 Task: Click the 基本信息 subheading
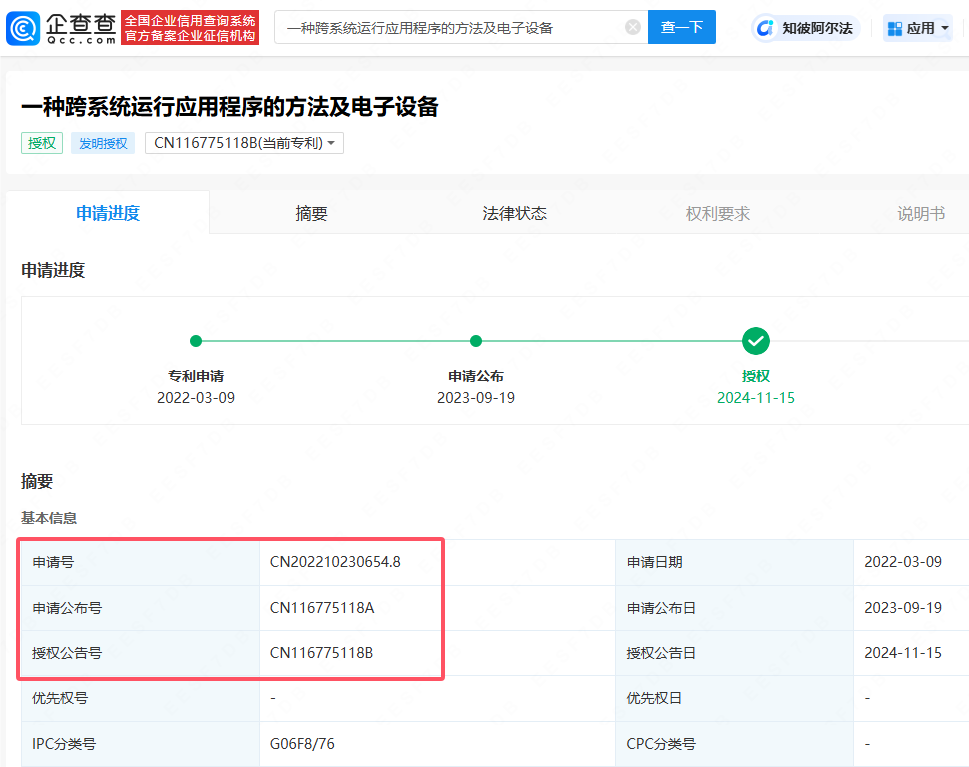click(x=49, y=518)
